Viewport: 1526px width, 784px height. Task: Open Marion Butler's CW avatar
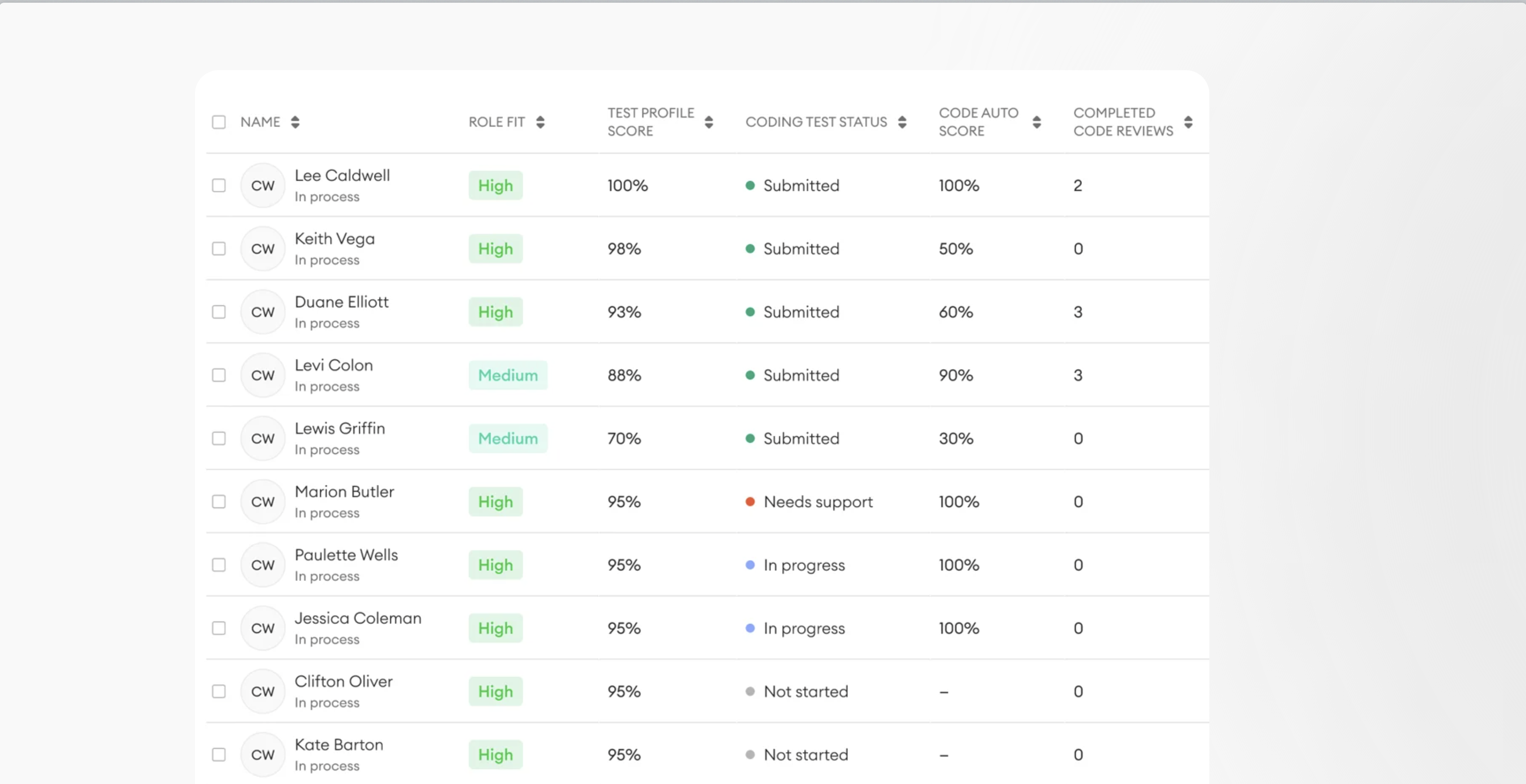click(x=263, y=502)
